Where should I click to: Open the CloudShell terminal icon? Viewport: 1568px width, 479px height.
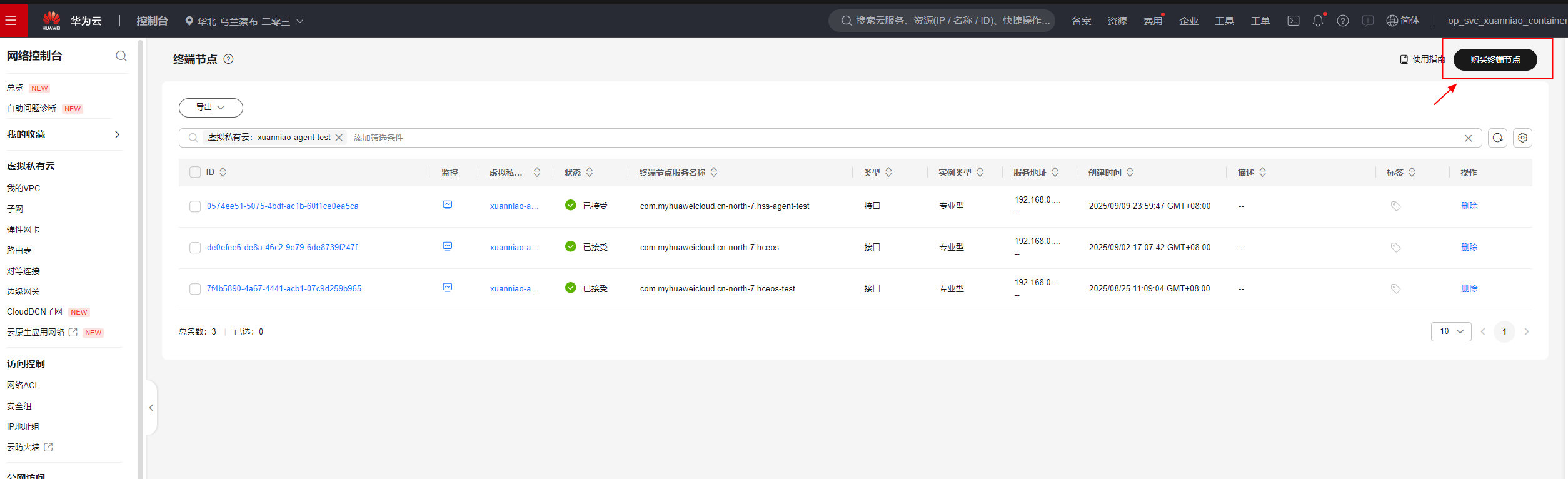[1294, 21]
